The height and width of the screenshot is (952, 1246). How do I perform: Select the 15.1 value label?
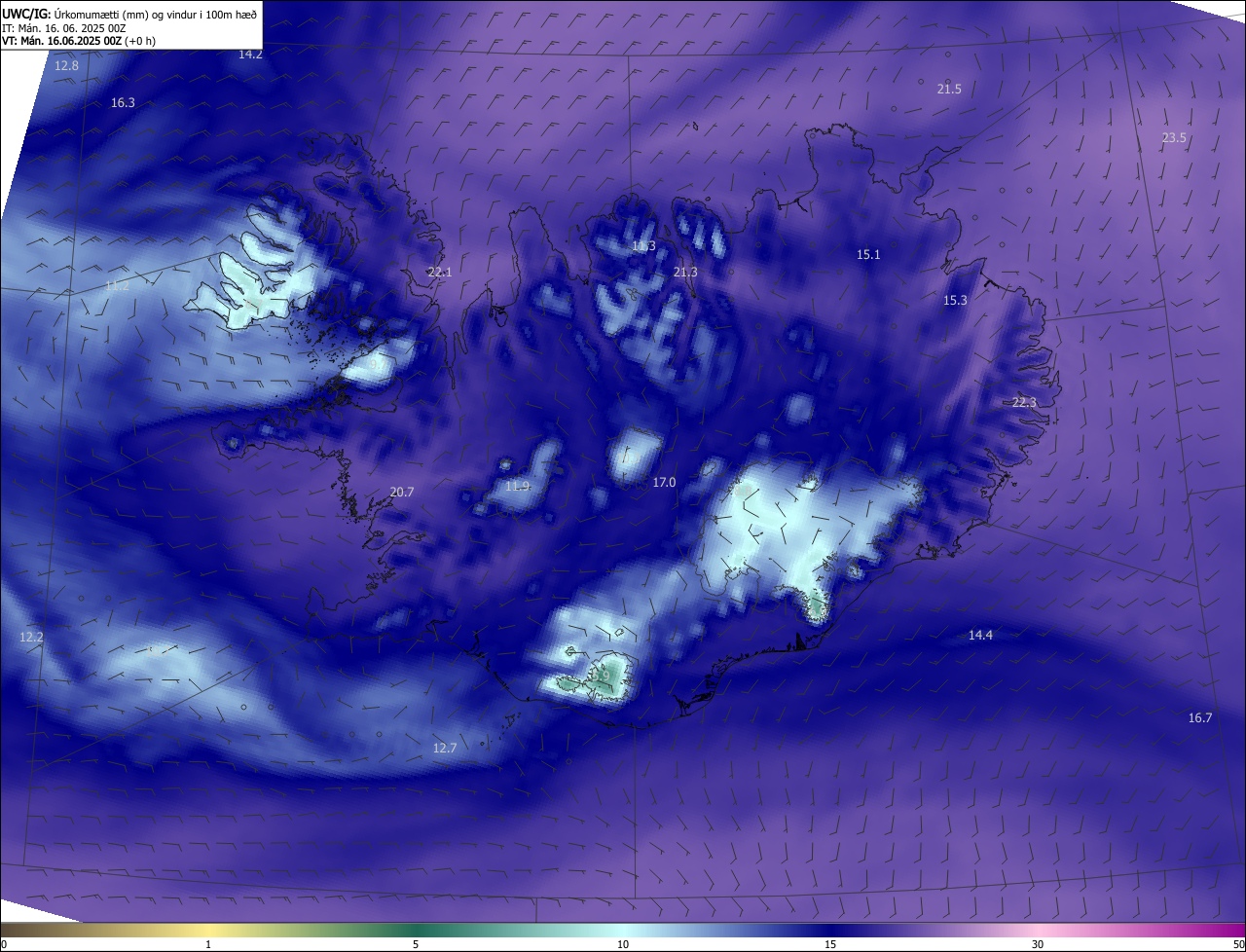pos(868,254)
